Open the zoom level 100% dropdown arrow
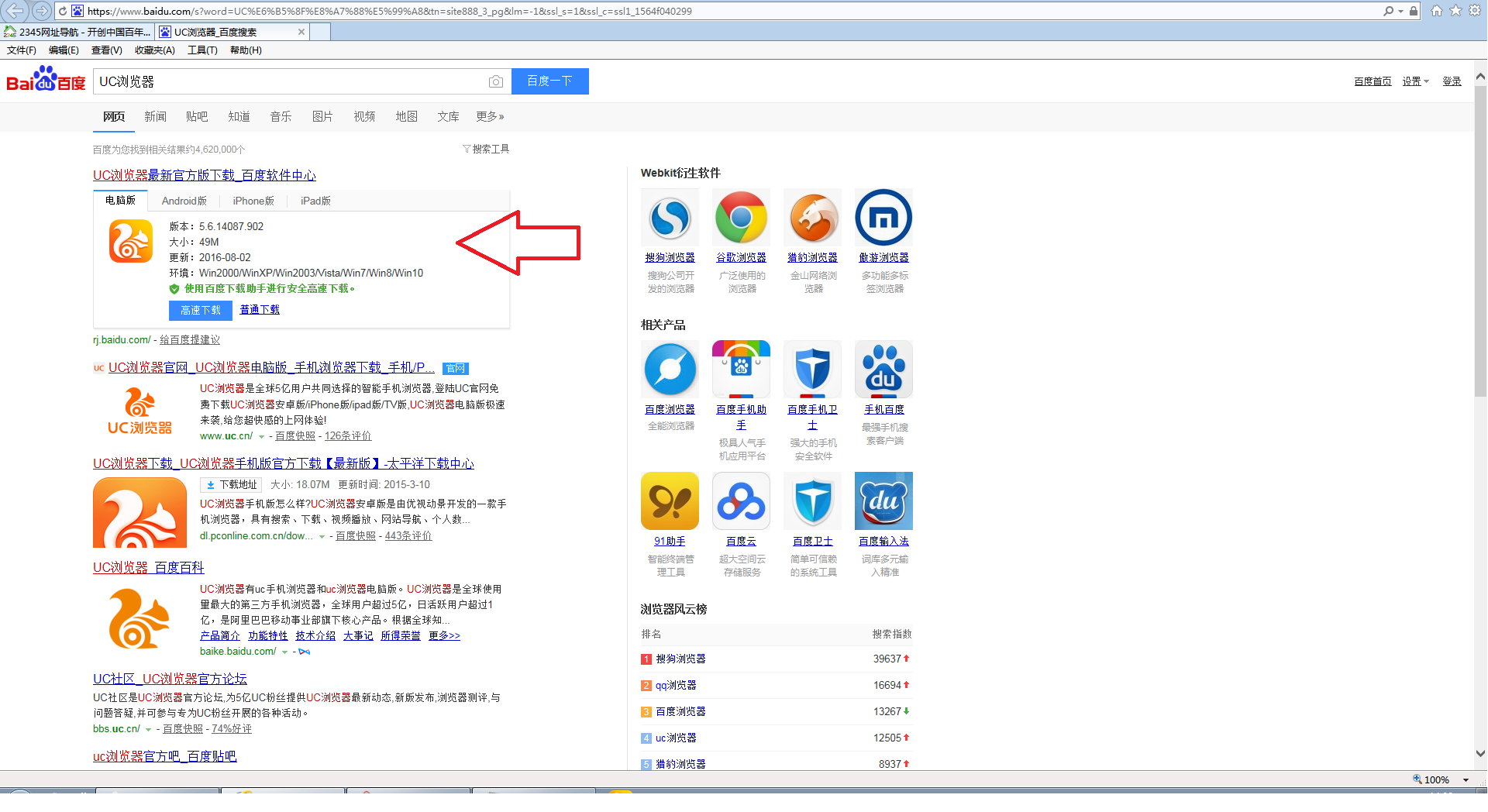Viewport: 1488px width, 812px height. coord(1466,780)
